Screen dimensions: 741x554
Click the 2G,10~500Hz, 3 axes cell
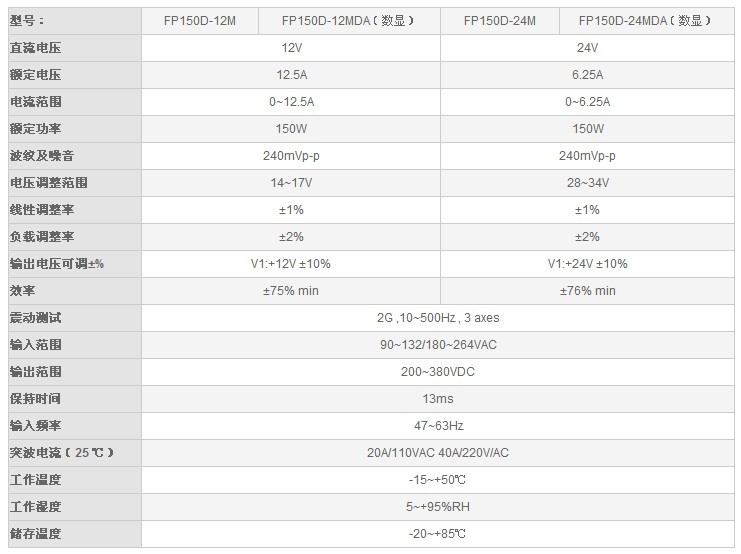point(438,318)
